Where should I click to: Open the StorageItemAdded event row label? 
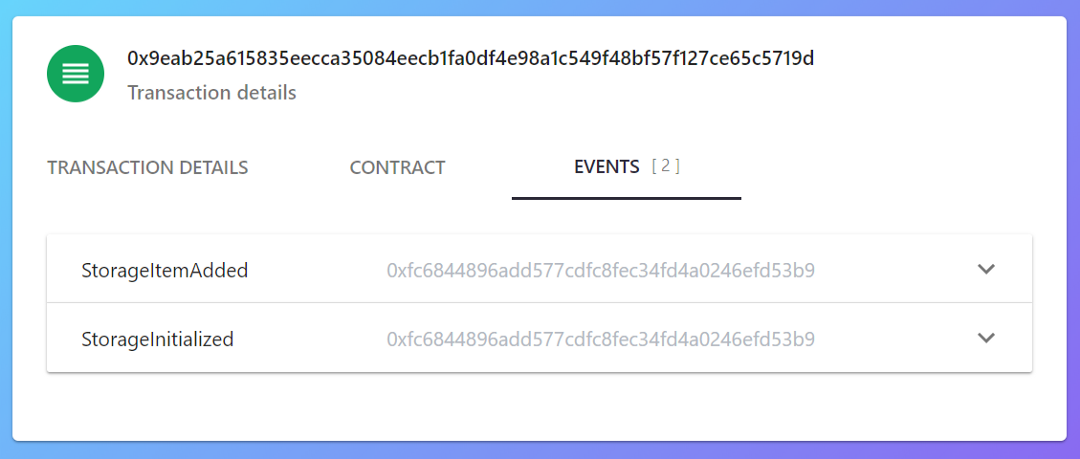165,270
